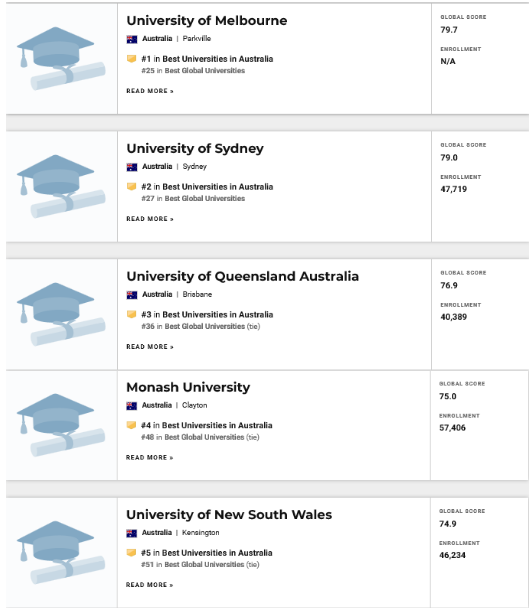Viewport: 530px width, 608px height.
Task: Select Read More under University of Melbourne
Action: click(150, 91)
